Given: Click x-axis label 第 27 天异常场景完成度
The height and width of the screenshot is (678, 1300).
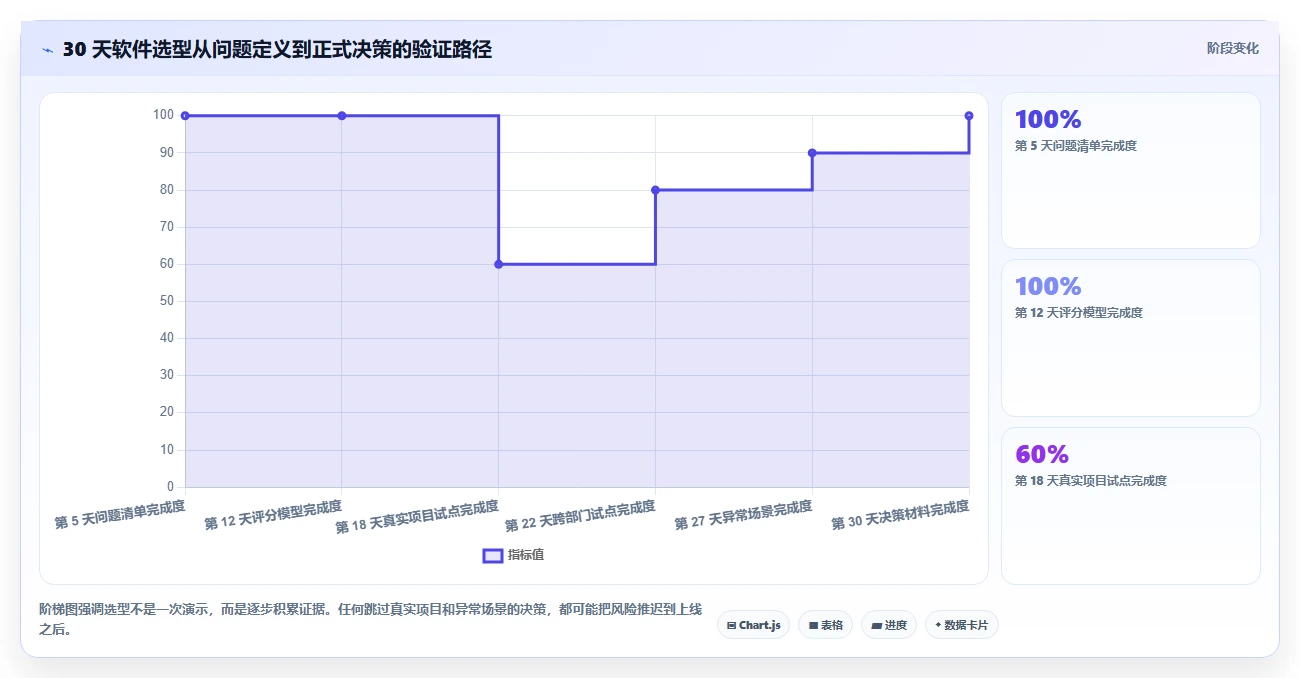Looking at the screenshot, I should [x=743, y=515].
